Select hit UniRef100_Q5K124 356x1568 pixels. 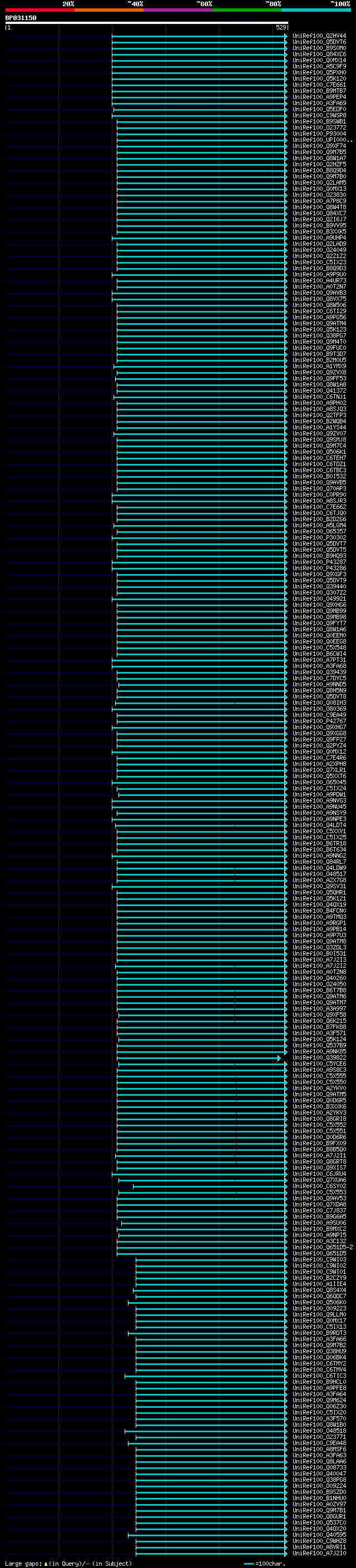(319, 1040)
